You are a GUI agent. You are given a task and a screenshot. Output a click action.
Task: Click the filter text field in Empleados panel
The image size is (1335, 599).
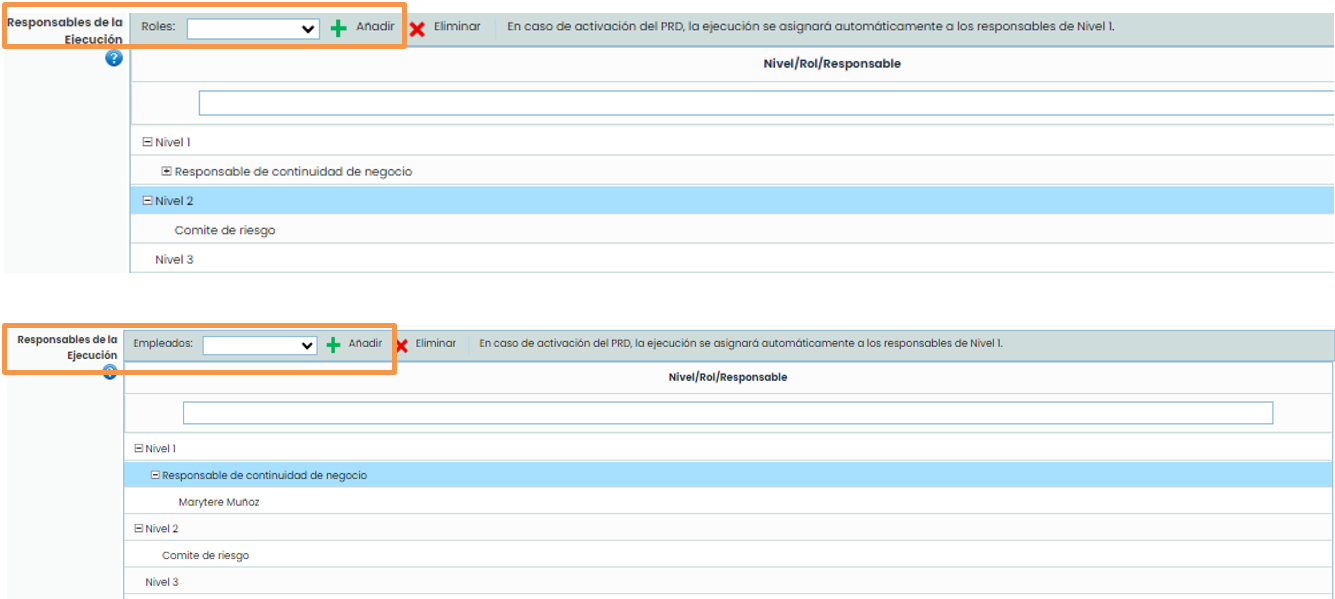[x=727, y=413]
